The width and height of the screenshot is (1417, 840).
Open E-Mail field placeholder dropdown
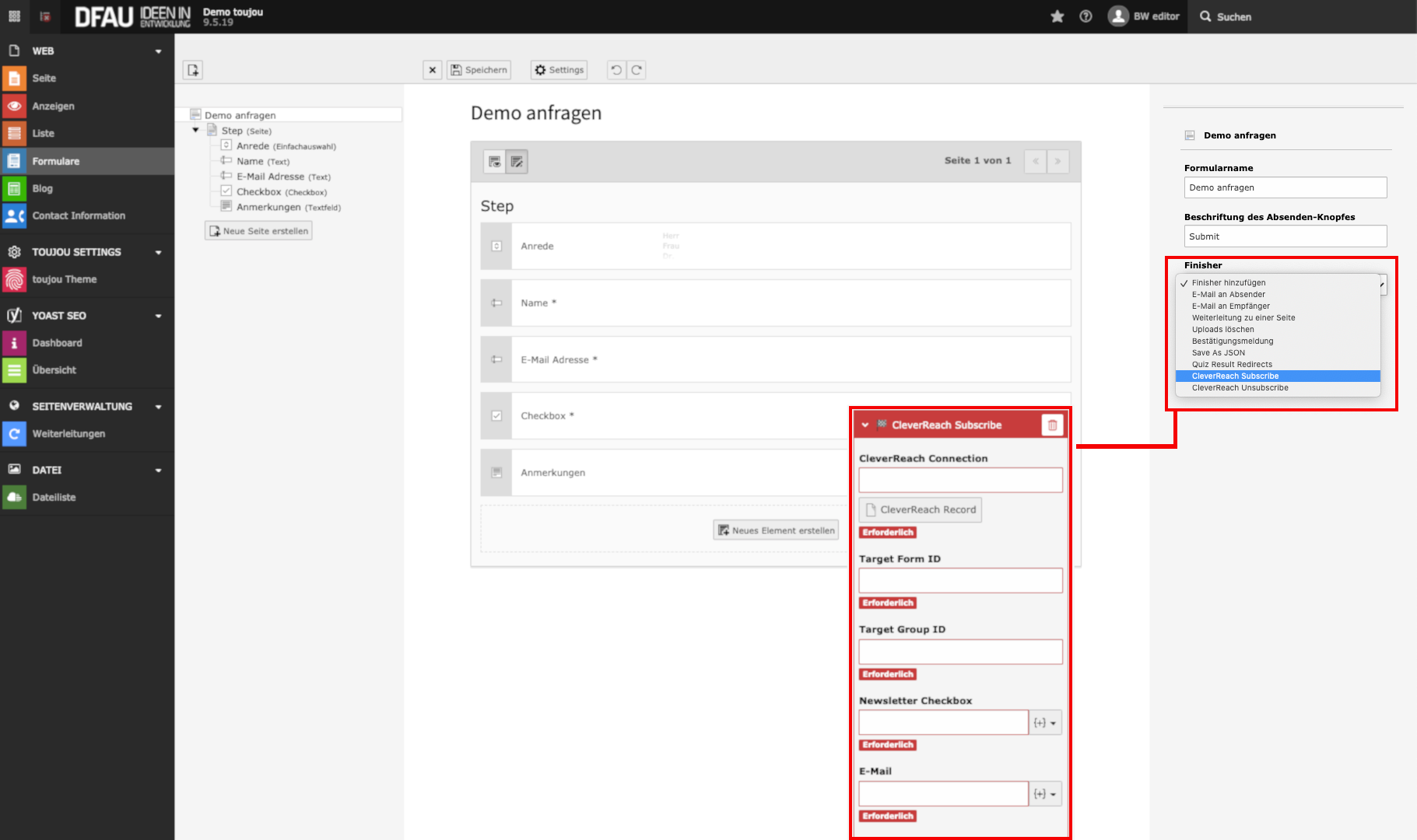coord(1045,794)
